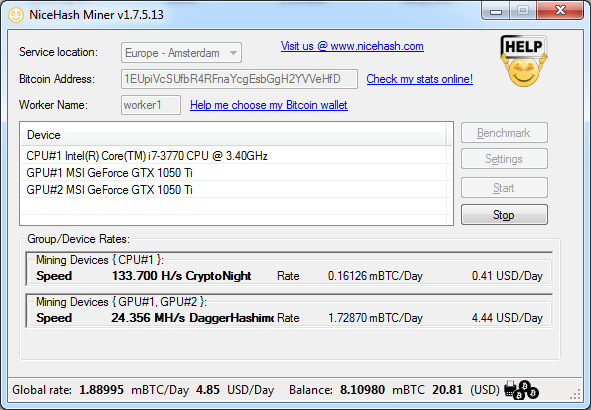This screenshot has height=410, width=591.
Task: Select the GPU#2 MSI GeForce GTX 1050 Ti row
Action: click(x=236, y=190)
